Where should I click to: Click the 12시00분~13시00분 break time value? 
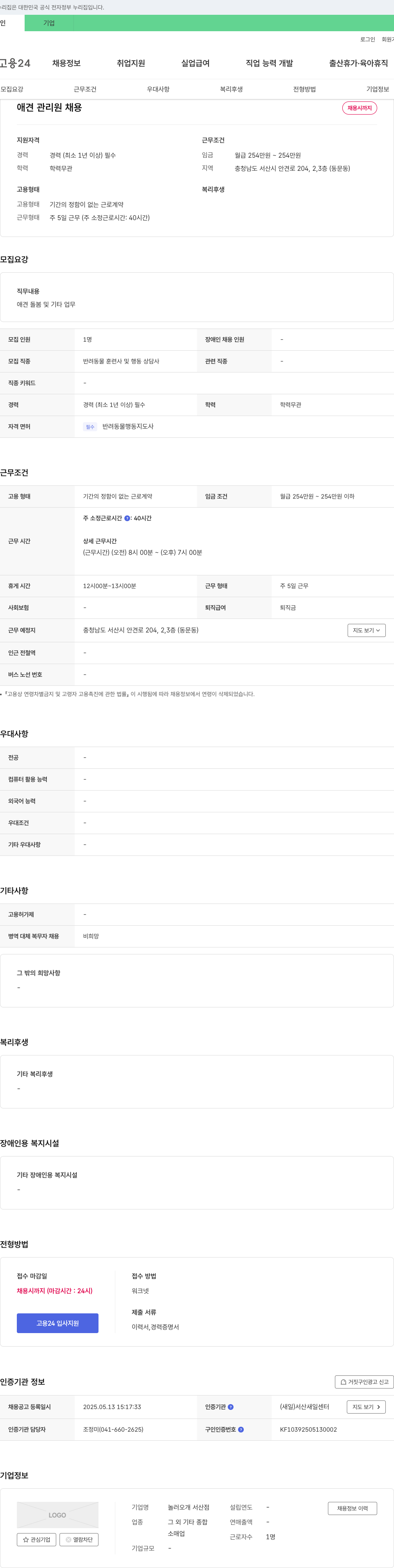110,586
